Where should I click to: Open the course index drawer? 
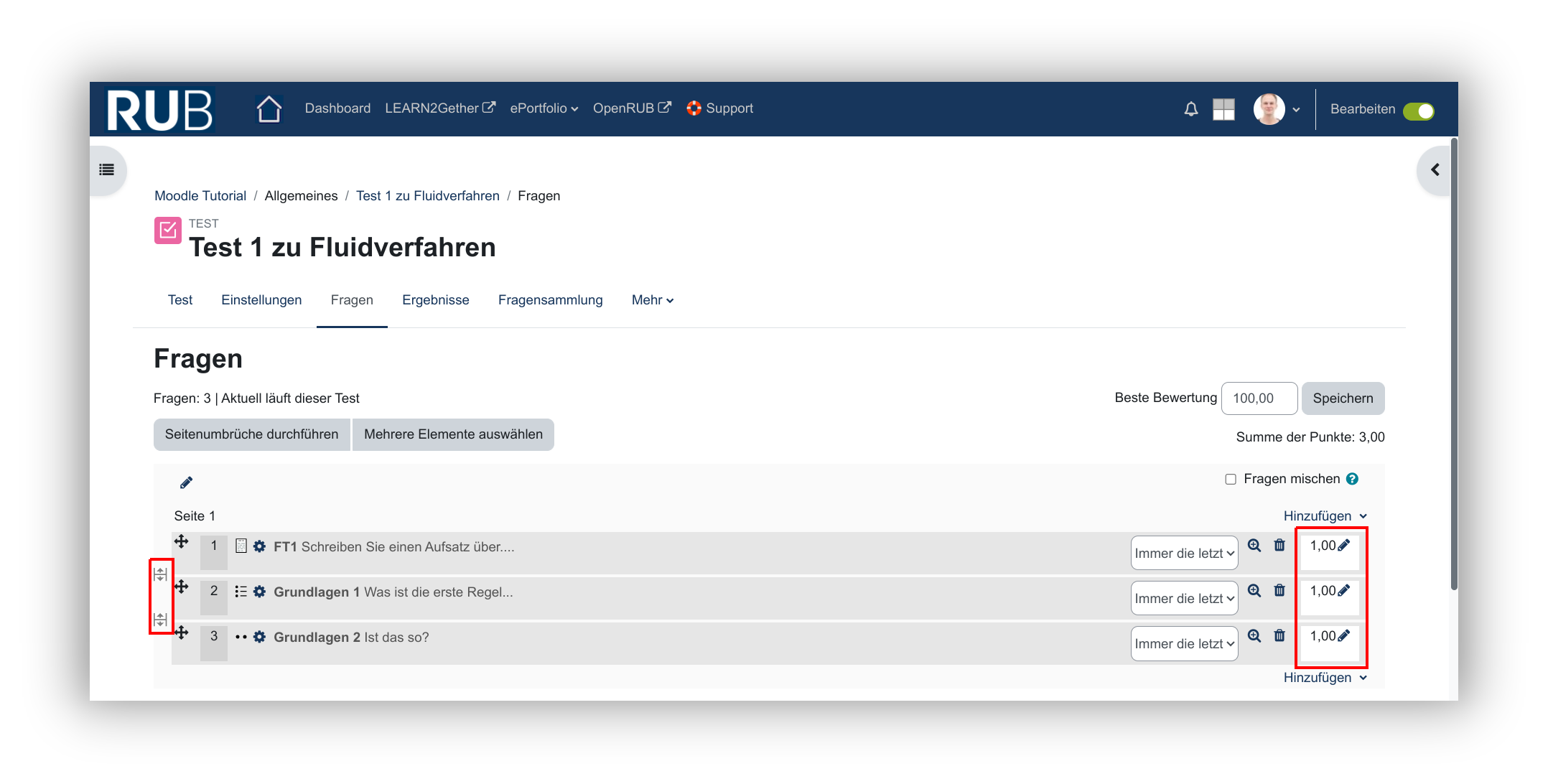pyautogui.click(x=107, y=170)
